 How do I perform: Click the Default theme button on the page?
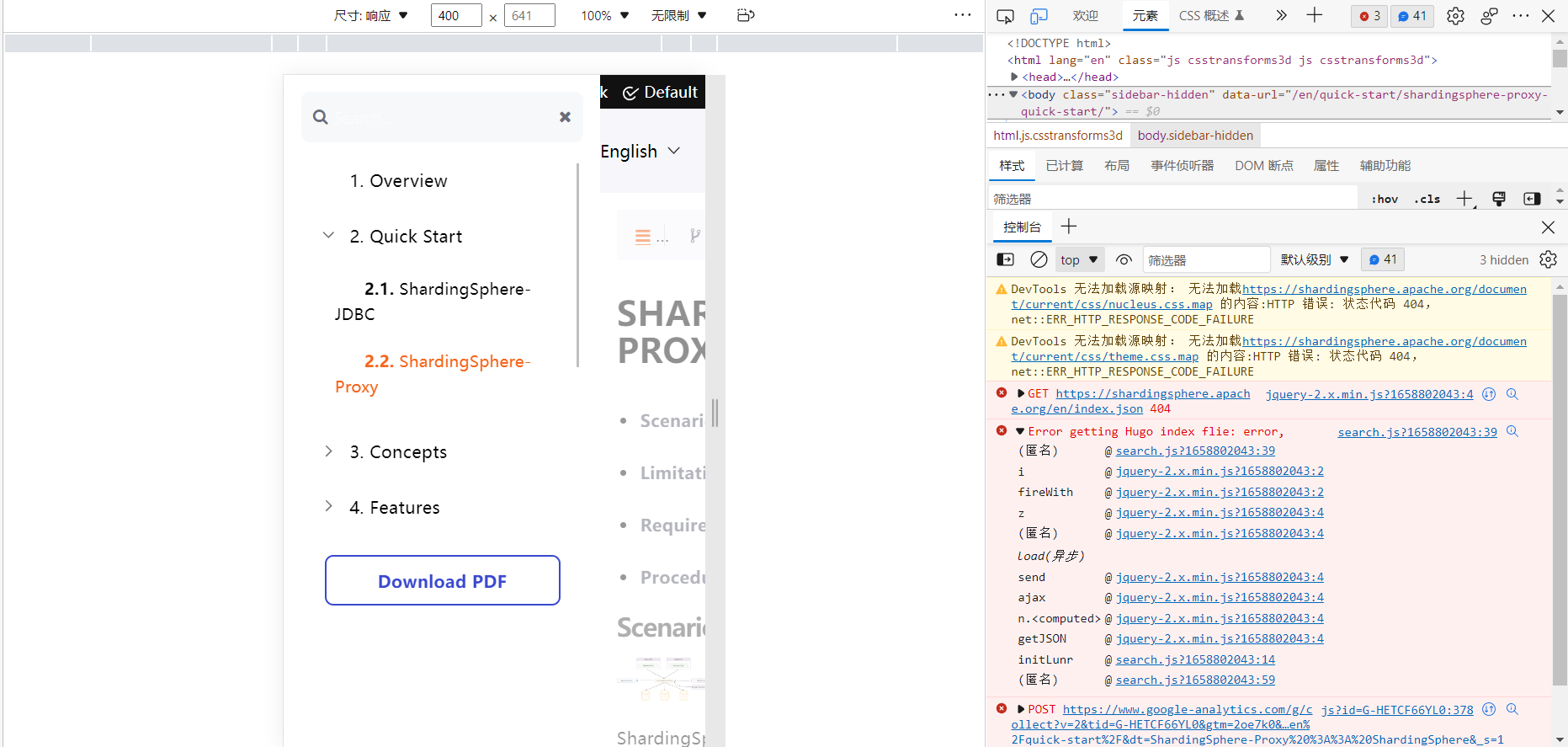661,93
